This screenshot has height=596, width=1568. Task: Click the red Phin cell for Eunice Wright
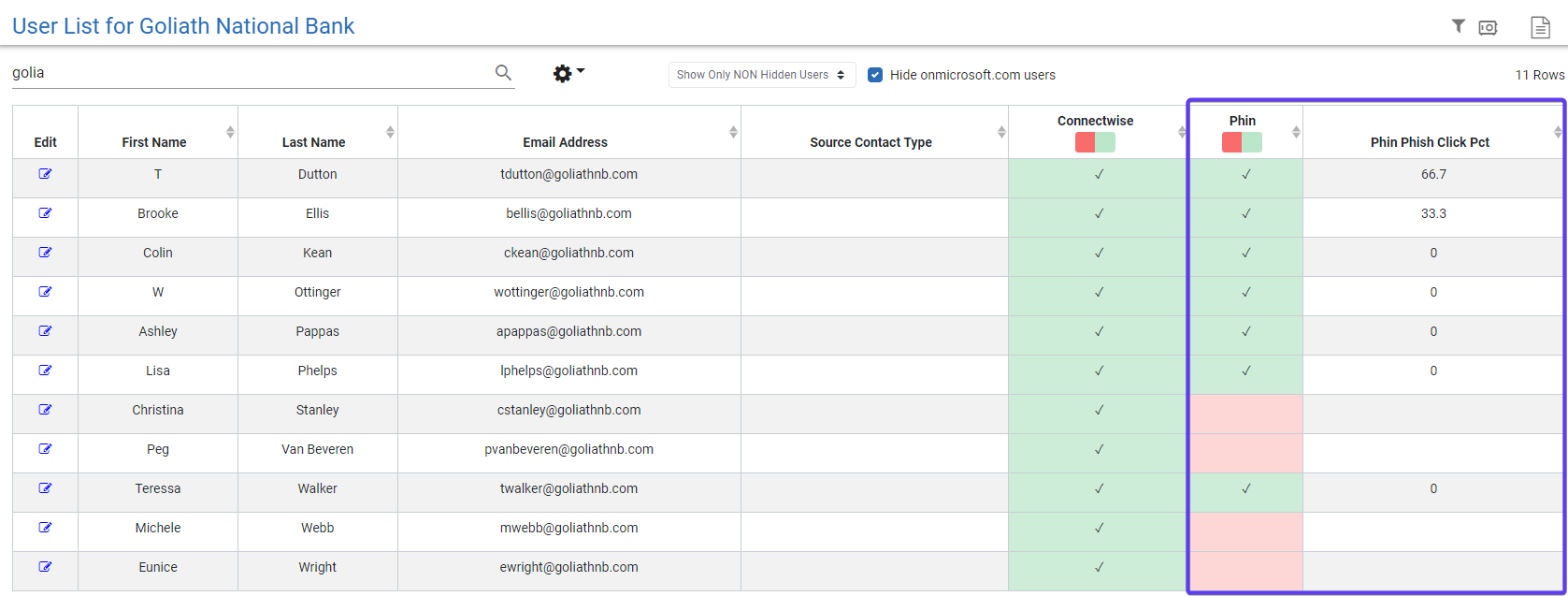click(1245, 571)
